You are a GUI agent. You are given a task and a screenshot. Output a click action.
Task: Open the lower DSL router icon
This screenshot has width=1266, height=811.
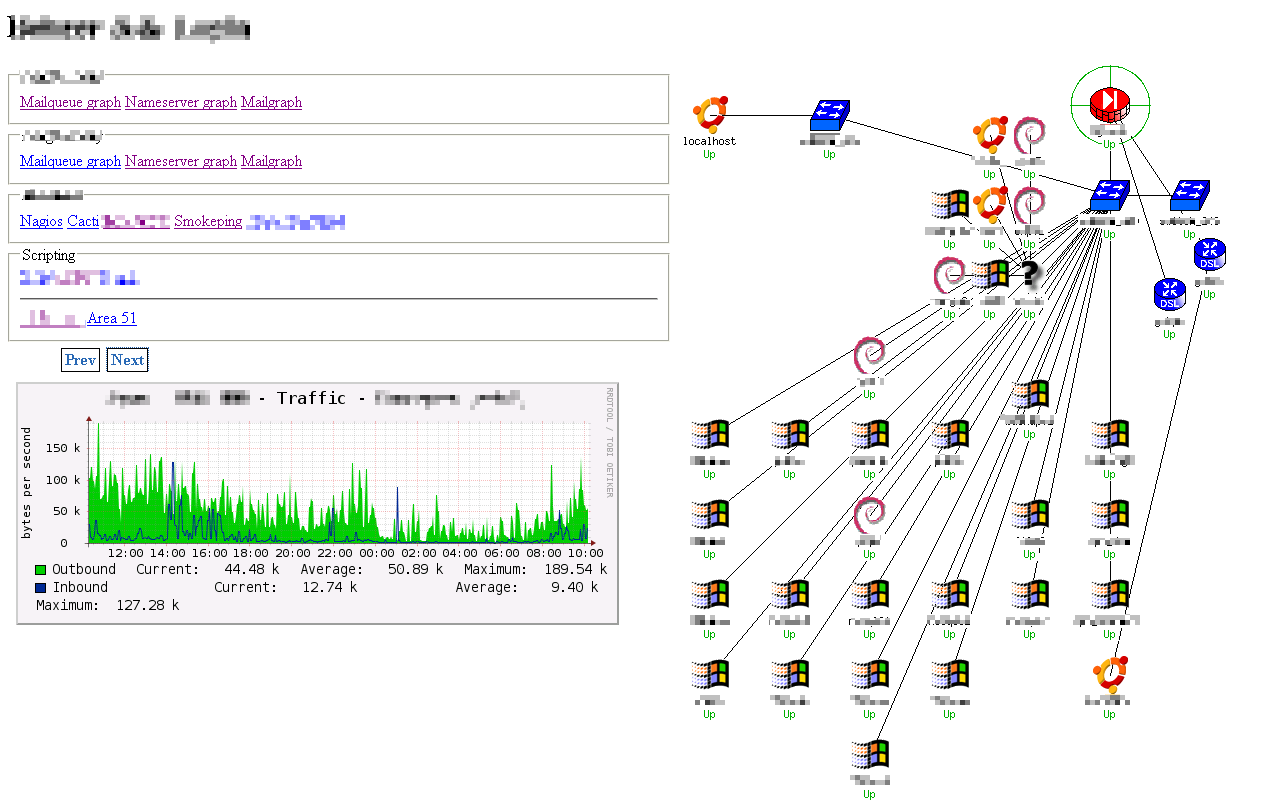click(1169, 295)
